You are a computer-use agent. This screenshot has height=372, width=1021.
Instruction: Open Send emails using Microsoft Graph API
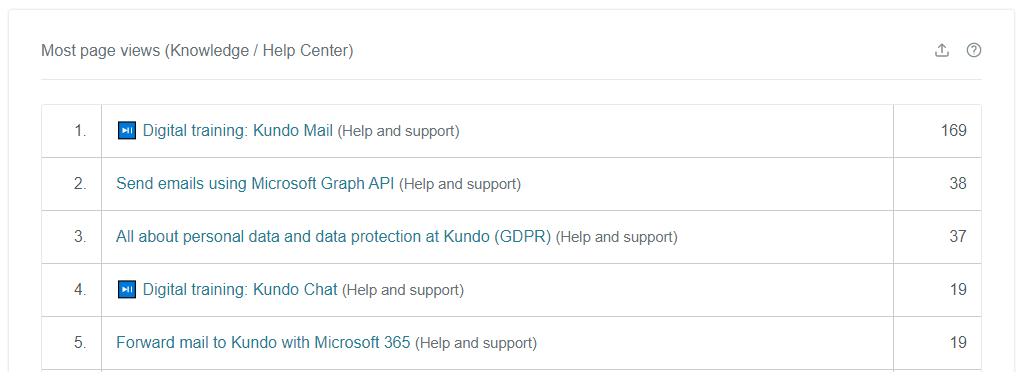[x=255, y=184]
